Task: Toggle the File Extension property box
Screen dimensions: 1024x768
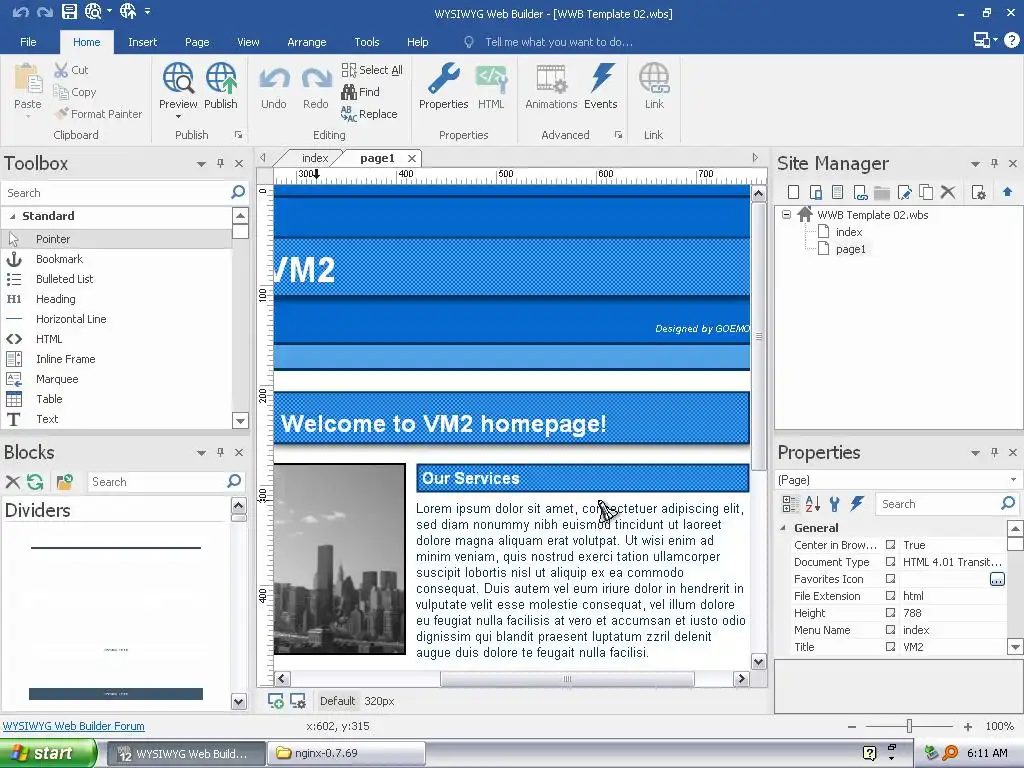Action: coord(890,596)
